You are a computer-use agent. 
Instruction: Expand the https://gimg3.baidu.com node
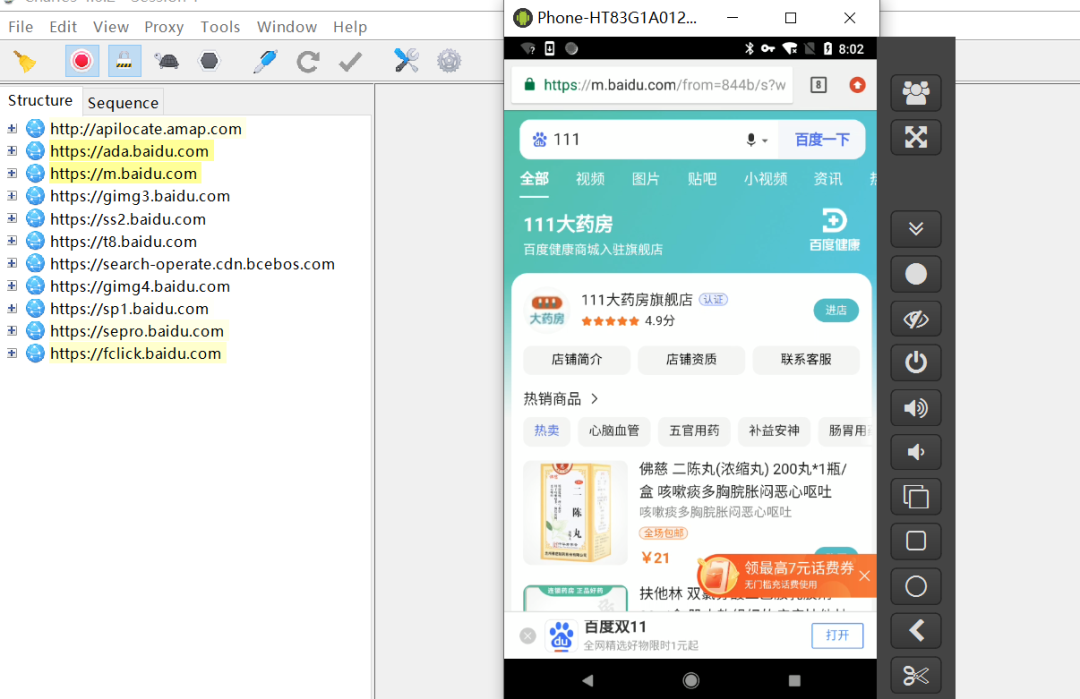pos(12,196)
